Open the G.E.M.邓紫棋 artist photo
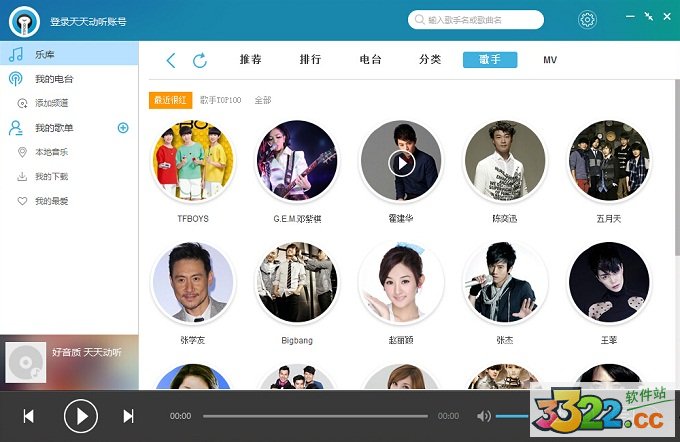 [x=297, y=161]
